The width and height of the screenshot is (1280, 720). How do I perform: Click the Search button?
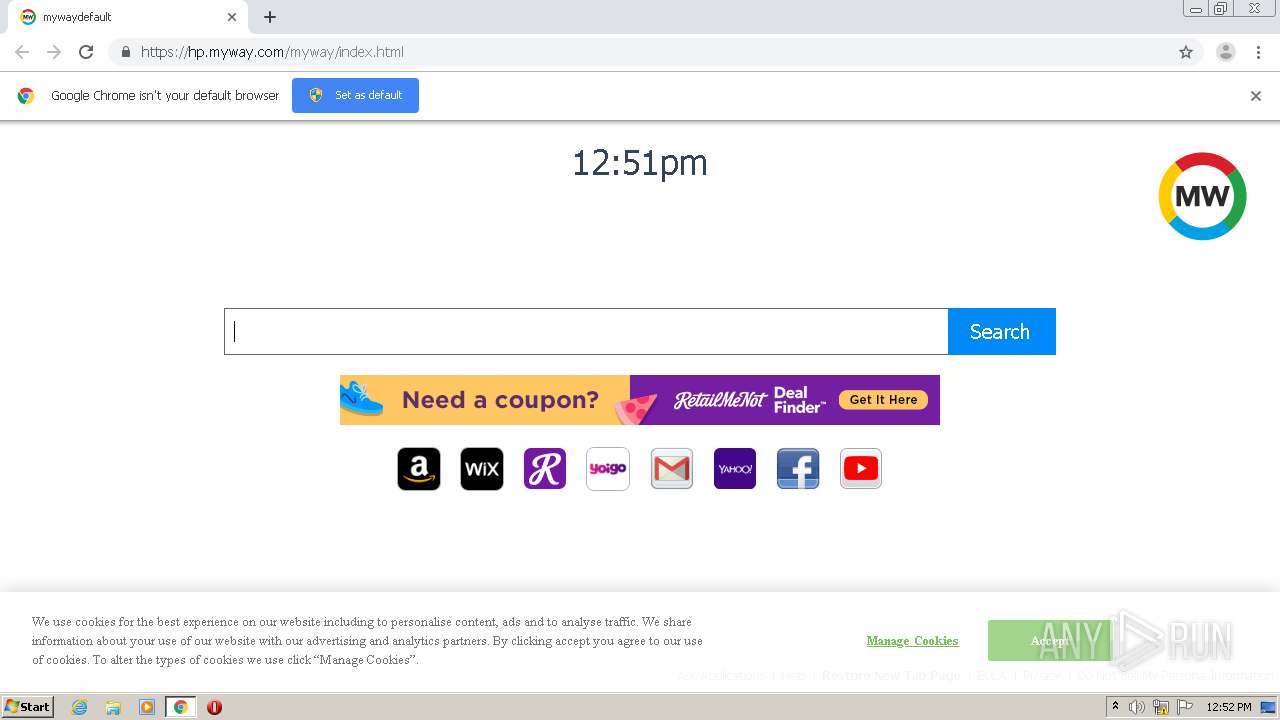1001,331
